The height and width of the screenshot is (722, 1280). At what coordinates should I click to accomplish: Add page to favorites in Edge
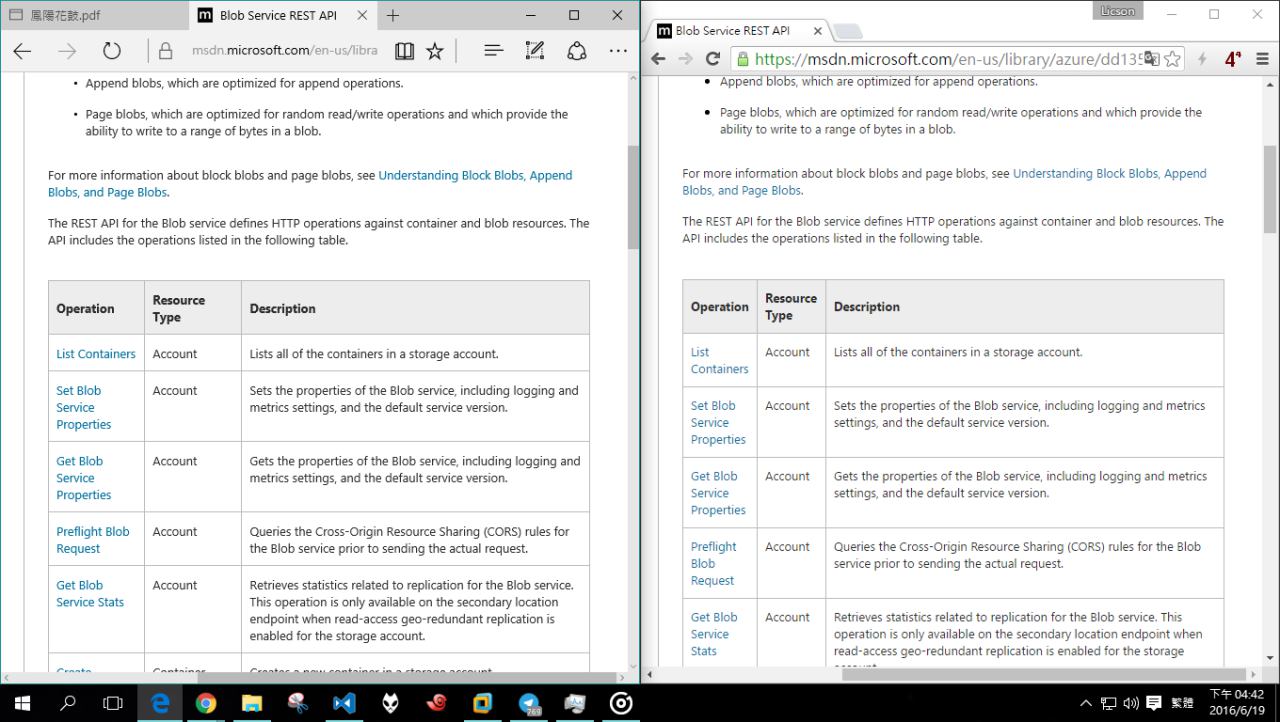click(x=435, y=51)
